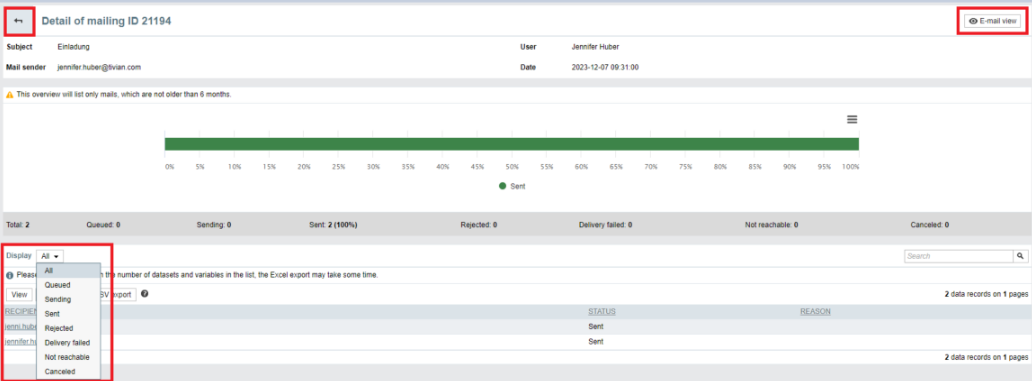Click the View button

point(19,294)
